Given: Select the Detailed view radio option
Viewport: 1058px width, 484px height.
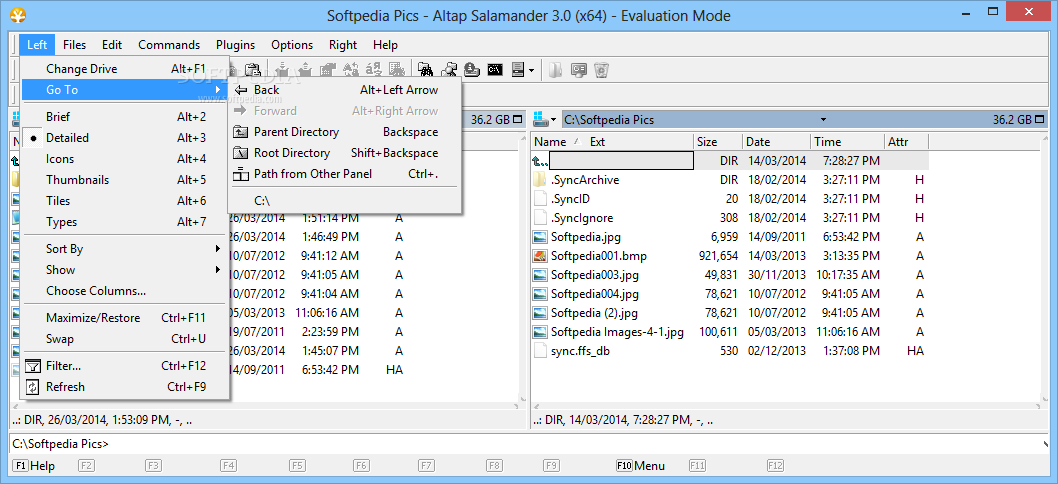Looking at the screenshot, I should (125, 138).
